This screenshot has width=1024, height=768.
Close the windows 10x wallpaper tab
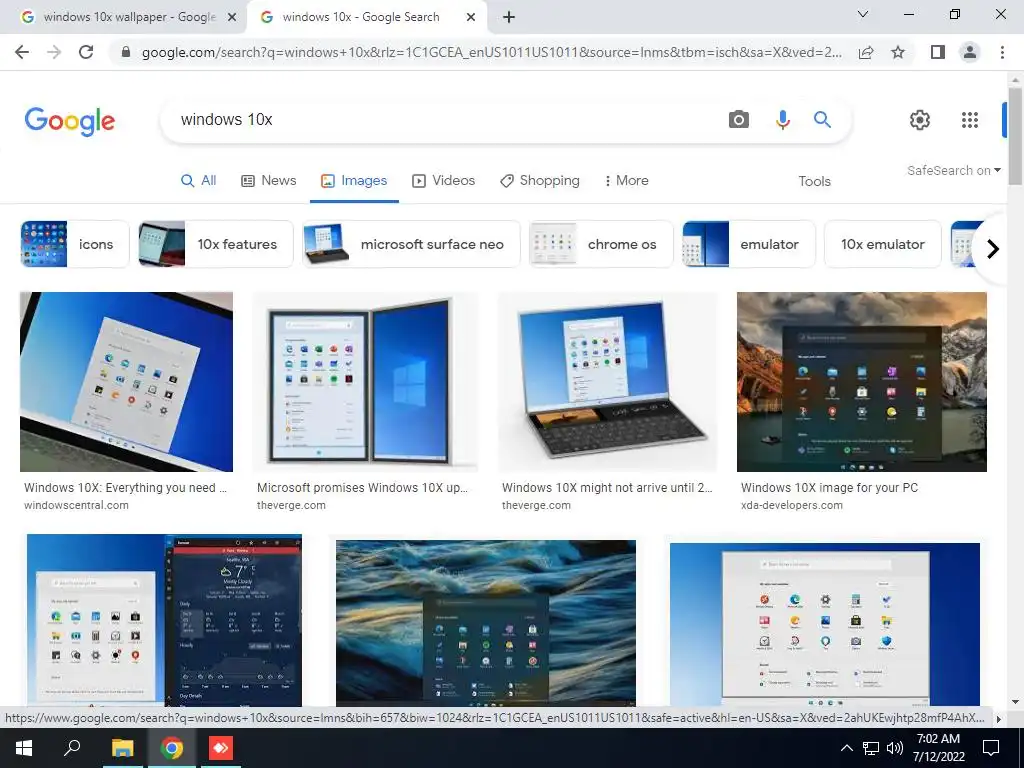[x=232, y=17]
